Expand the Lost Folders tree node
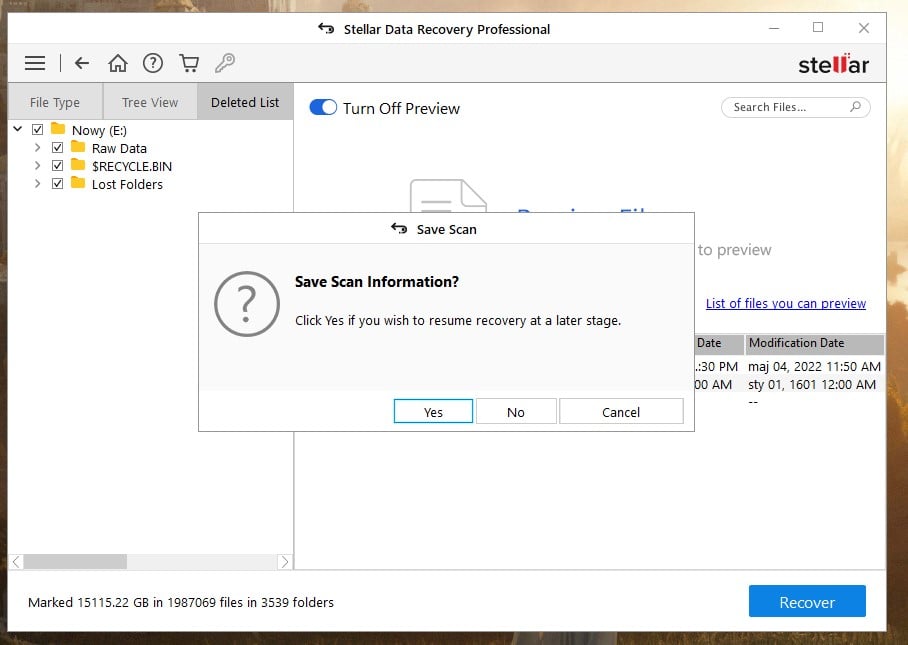The height and width of the screenshot is (645, 908). [38, 184]
